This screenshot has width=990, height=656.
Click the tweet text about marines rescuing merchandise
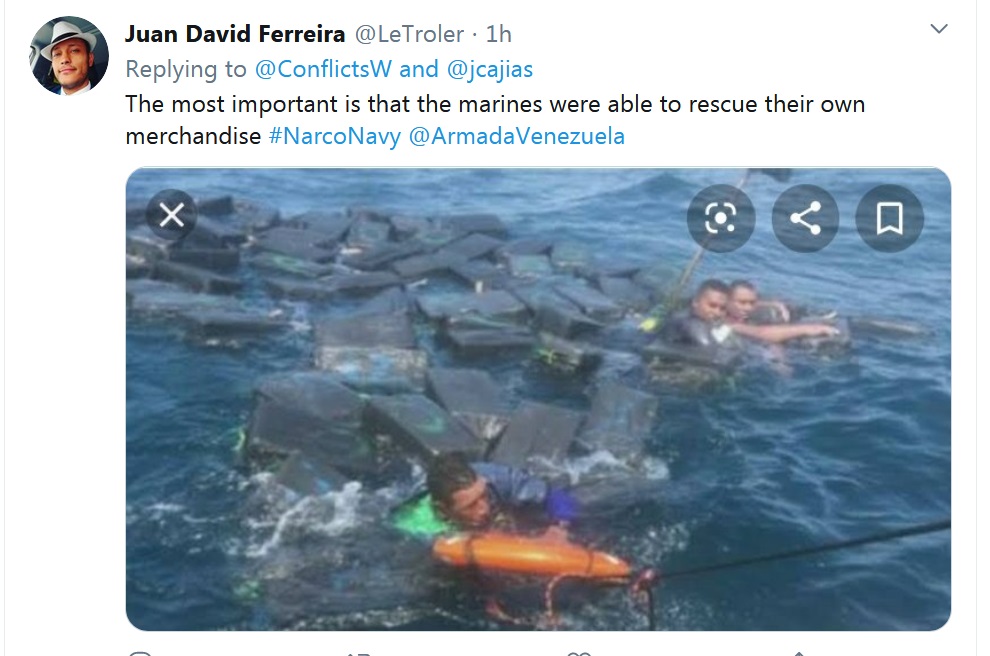click(495, 119)
